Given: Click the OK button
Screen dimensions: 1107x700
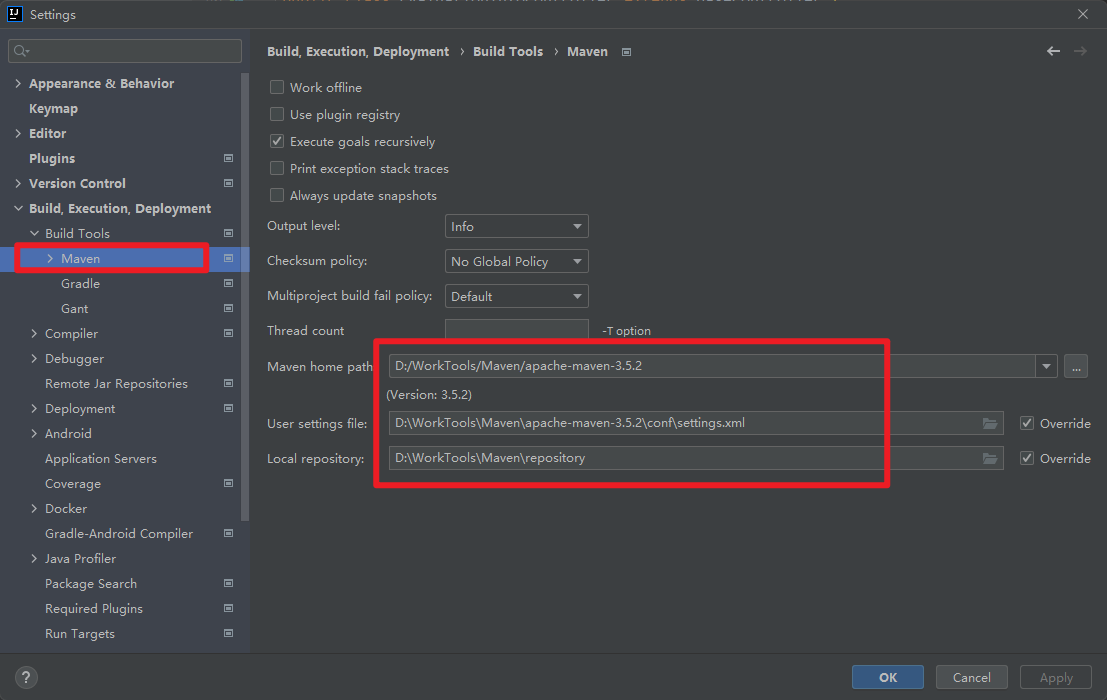Looking at the screenshot, I should 887,677.
